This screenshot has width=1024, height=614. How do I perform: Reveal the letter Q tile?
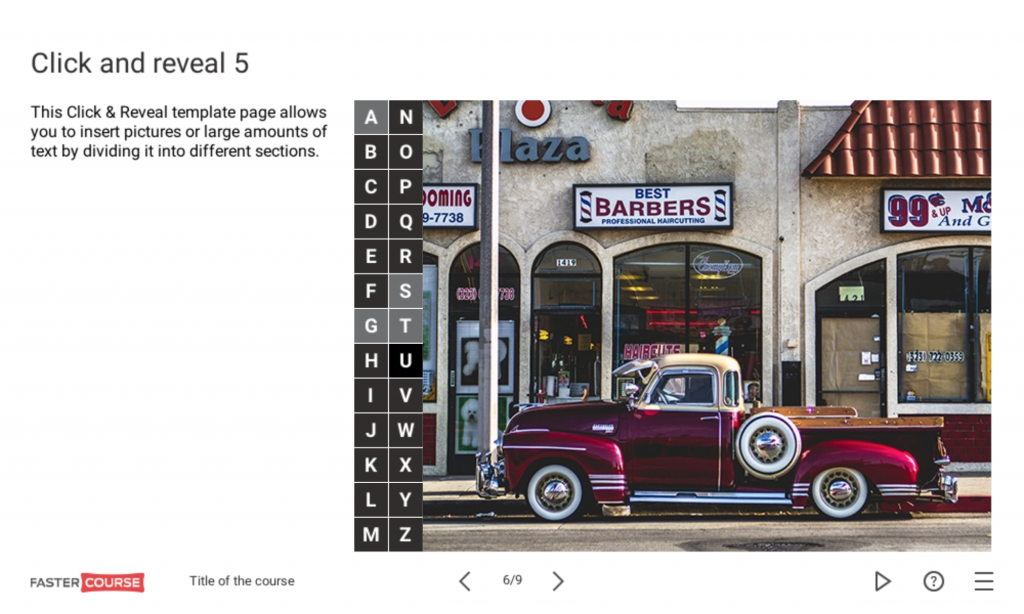[405, 221]
